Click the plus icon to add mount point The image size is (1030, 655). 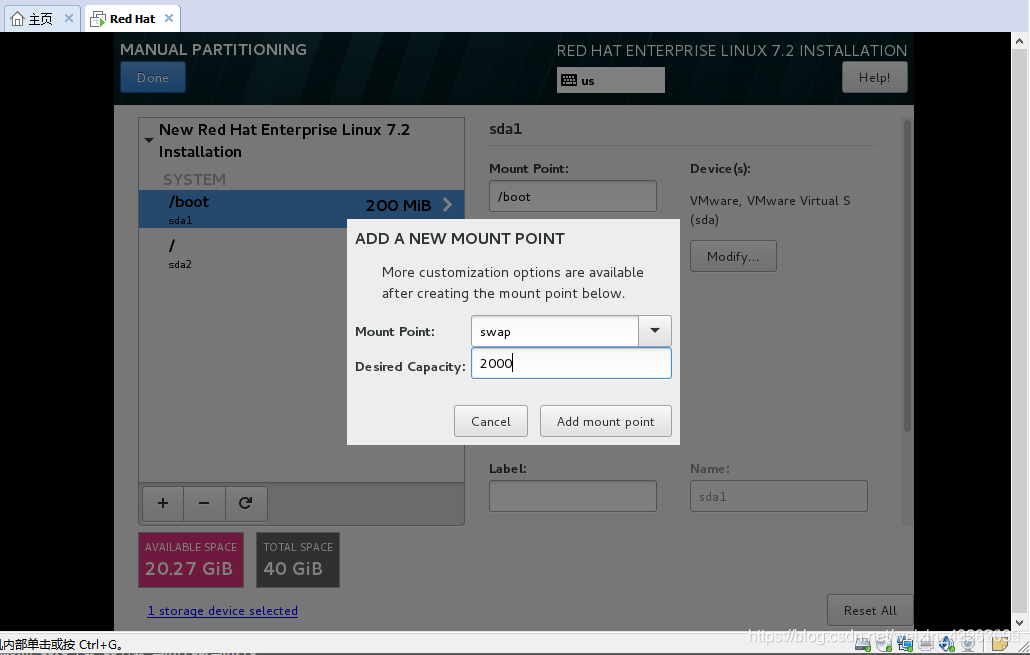tap(163, 503)
